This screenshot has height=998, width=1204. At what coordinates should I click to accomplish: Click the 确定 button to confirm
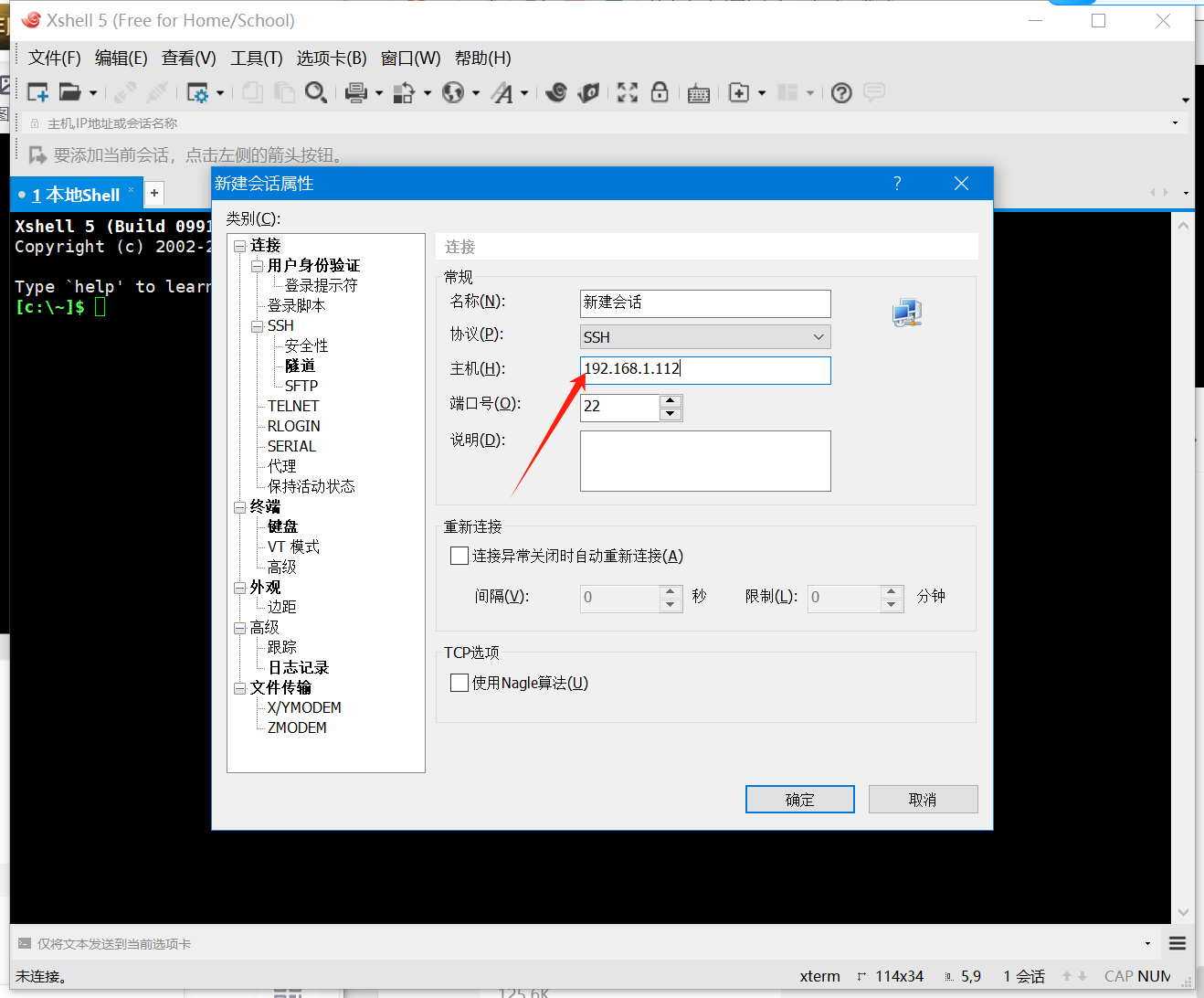pyautogui.click(x=799, y=799)
